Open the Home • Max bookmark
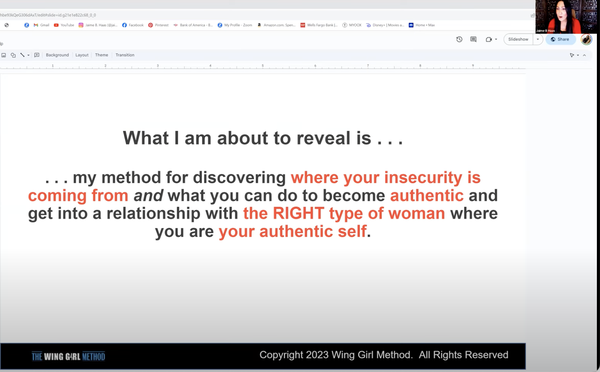 pos(422,25)
